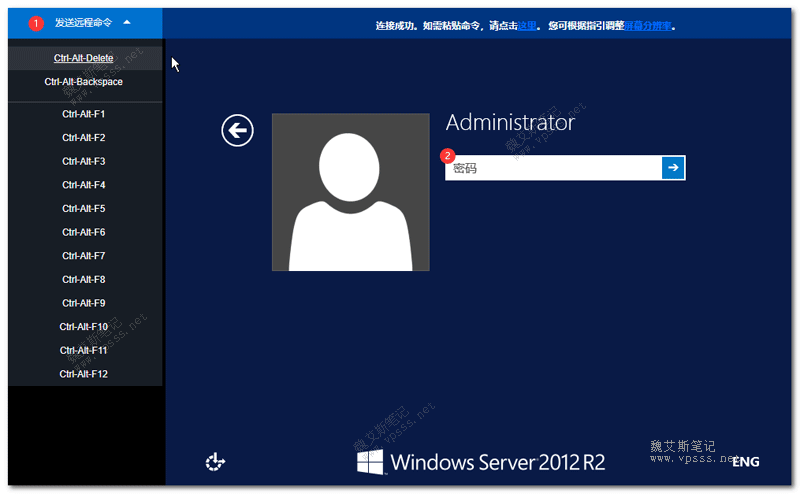Click the password submit arrow button
Image resolution: width=800 pixels, height=494 pixels.
(673, 167)
